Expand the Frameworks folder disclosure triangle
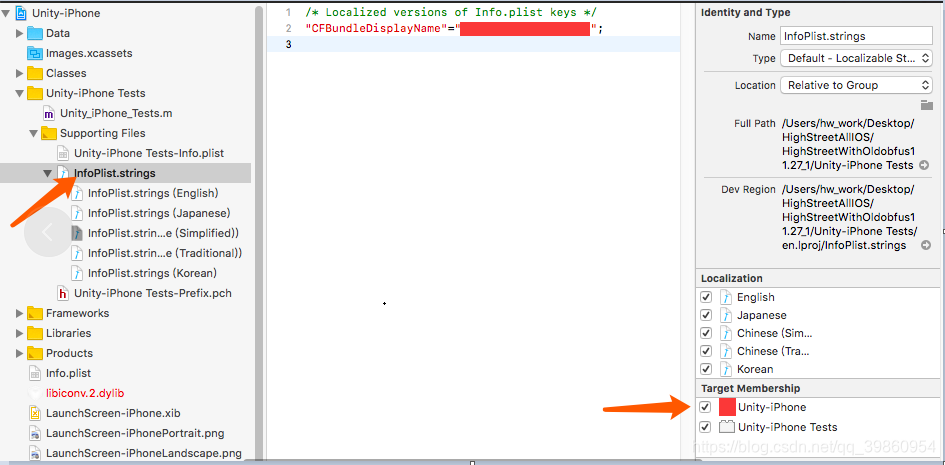This screenshot has width=945, height=465. 20,313
